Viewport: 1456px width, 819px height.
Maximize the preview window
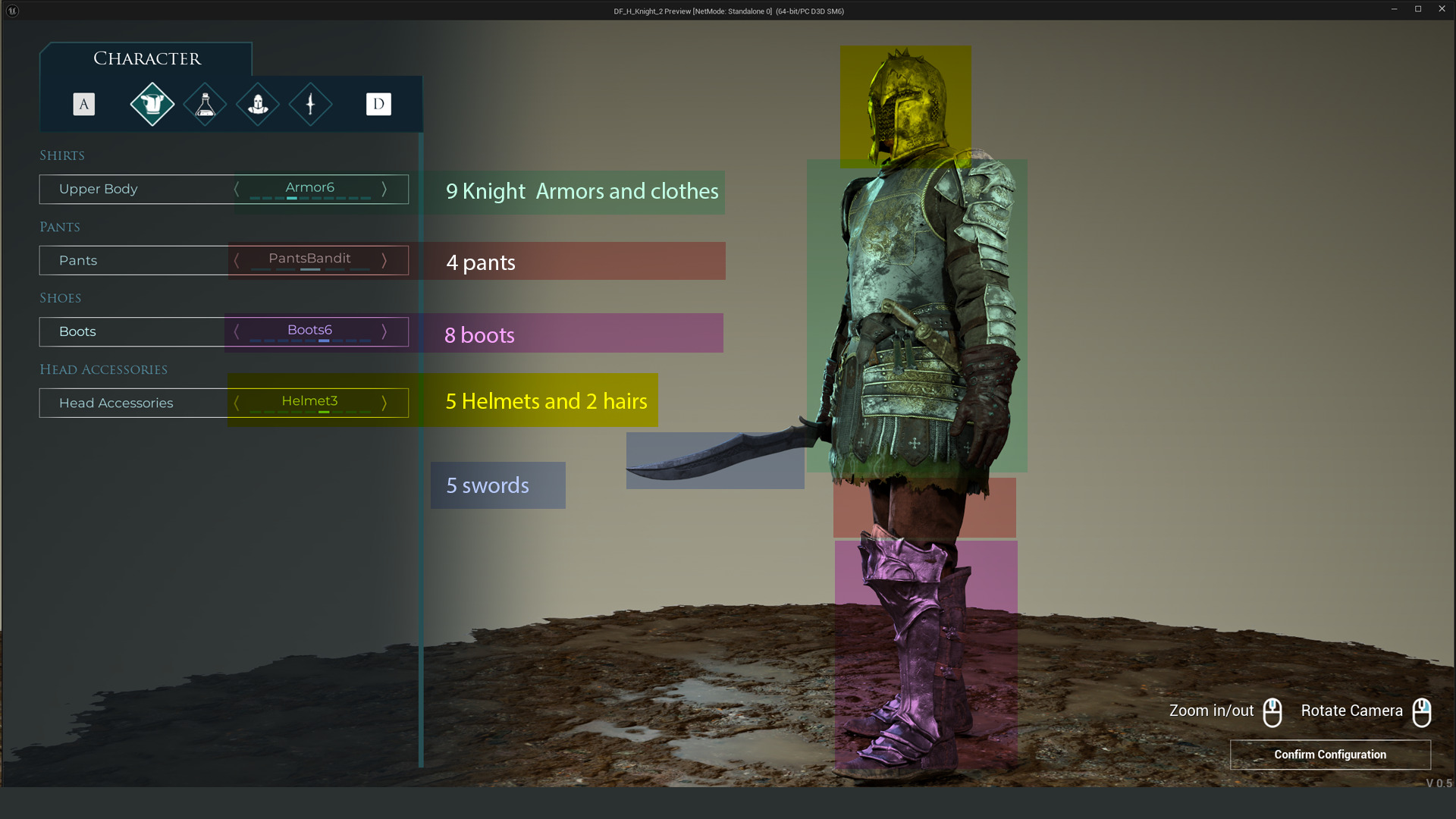click(x=1418, y=9)
